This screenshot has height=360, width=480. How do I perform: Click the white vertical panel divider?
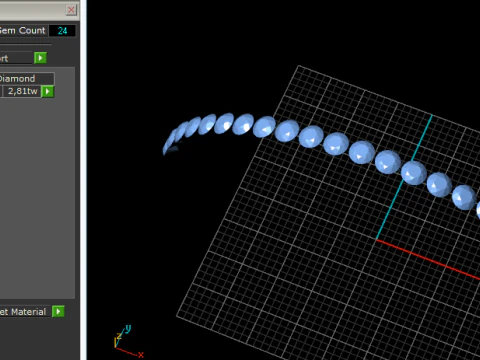[83, 180]
